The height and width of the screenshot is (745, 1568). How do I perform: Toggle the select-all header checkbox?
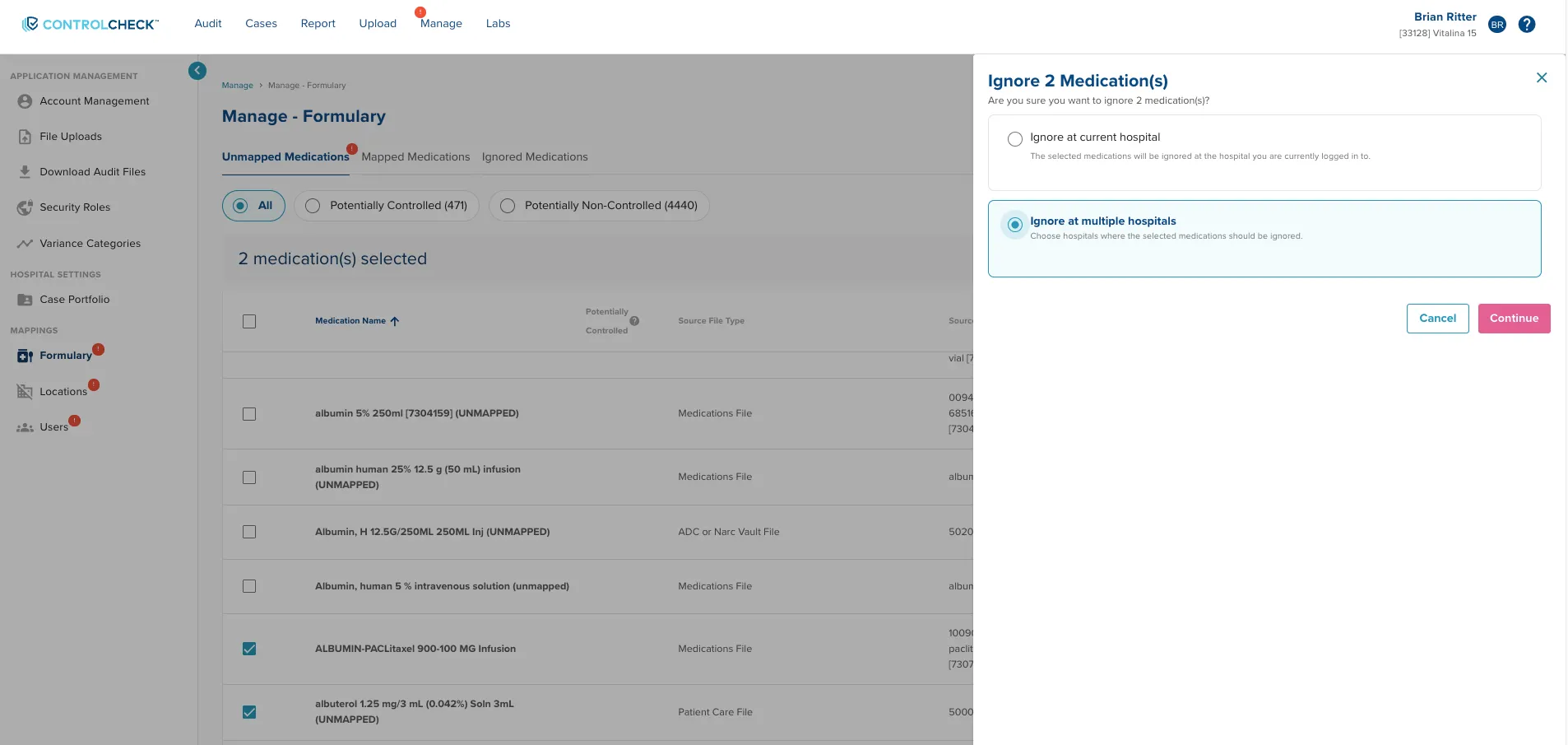pos(249,321)
